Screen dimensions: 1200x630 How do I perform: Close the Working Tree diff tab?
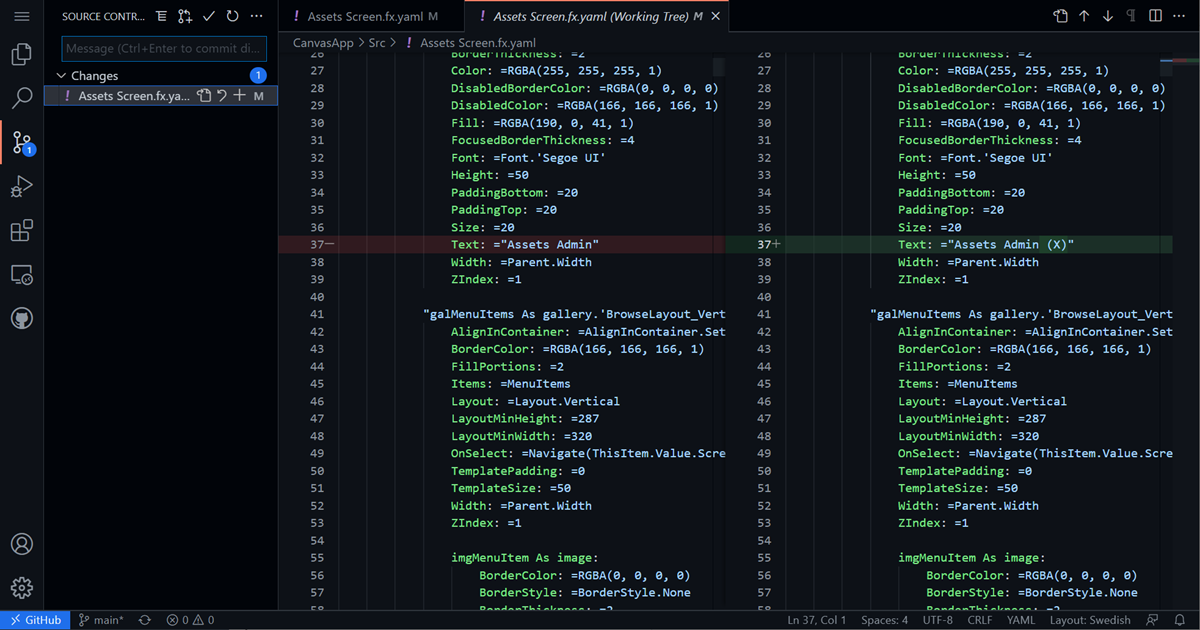(x=715, y=17)
